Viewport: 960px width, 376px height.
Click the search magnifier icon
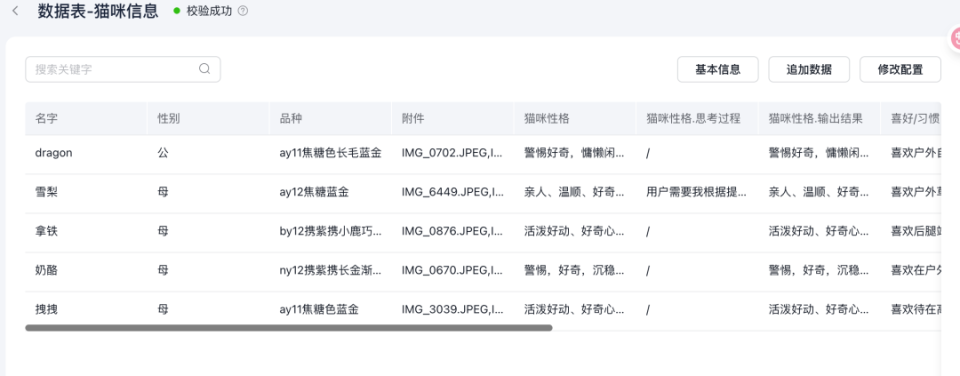(x=204, y=69)
